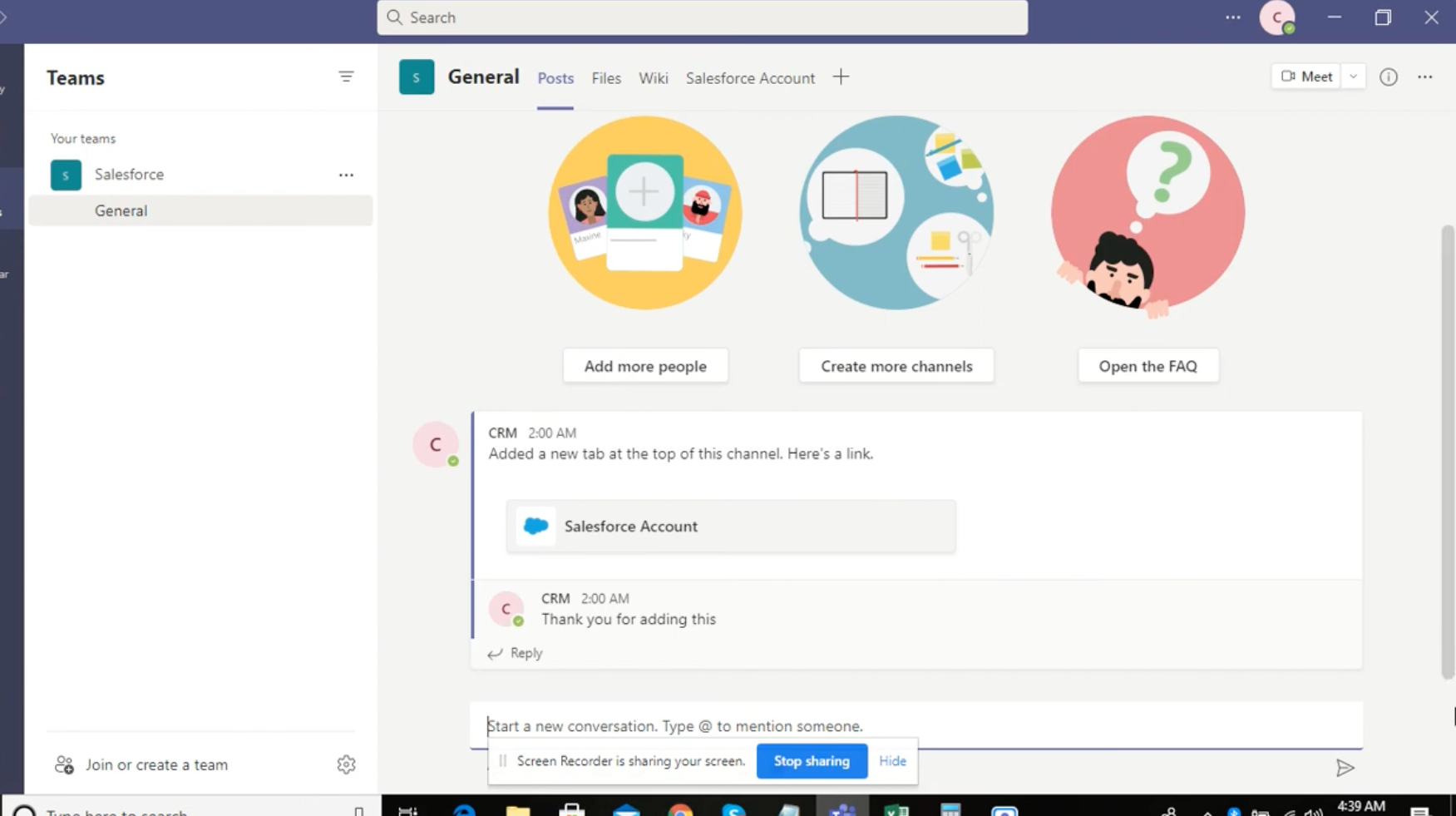This screenshot has width=1456, height=816.
Task: Click the Search box at top
Action: coord(702,17)
